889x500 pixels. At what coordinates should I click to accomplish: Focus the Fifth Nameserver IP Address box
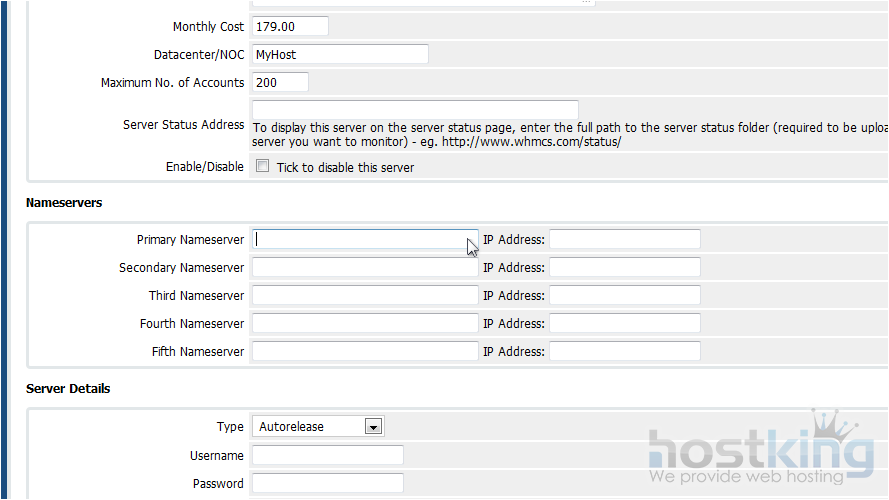coord(624,352)
